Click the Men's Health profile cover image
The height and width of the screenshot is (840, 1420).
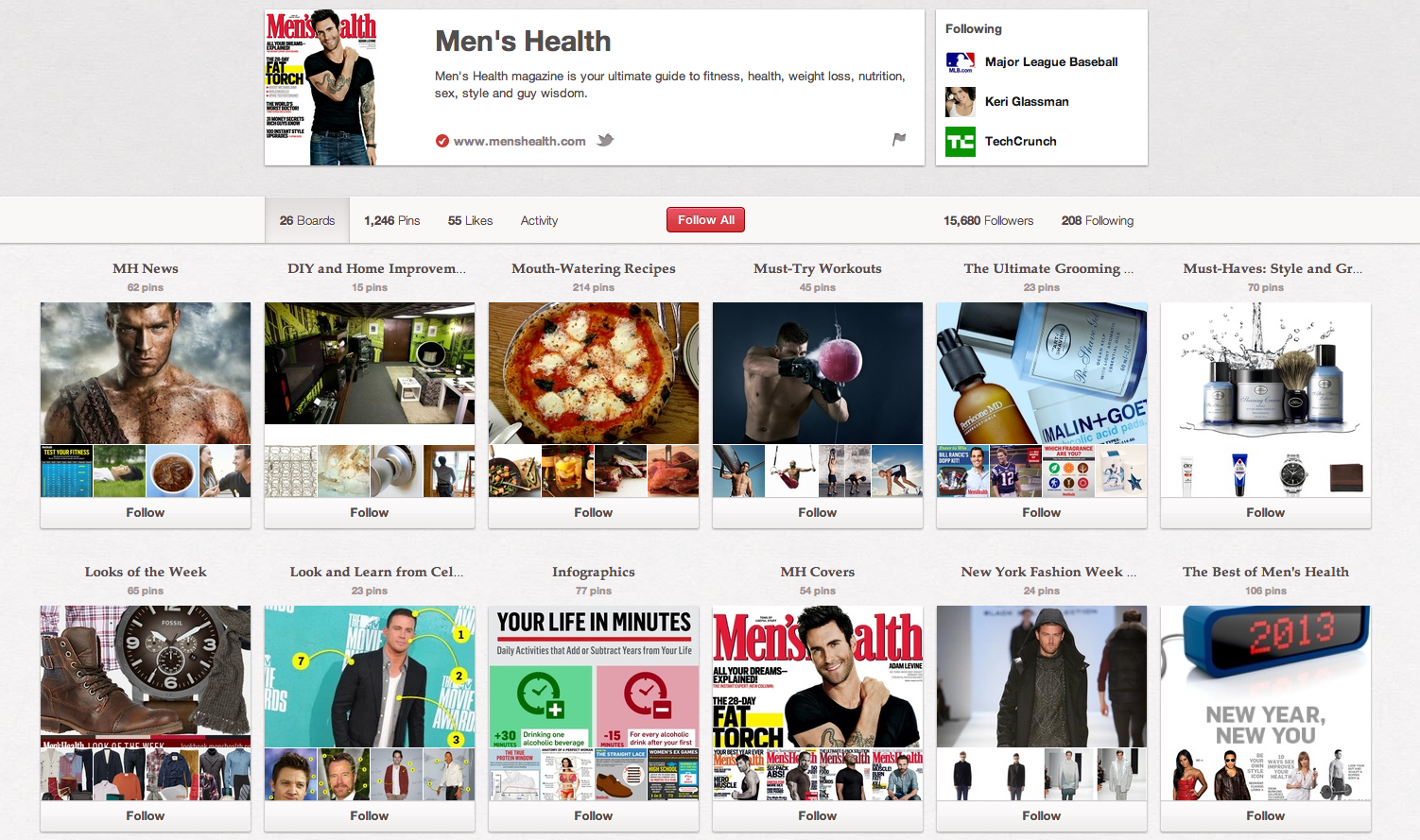click(321, 88)
